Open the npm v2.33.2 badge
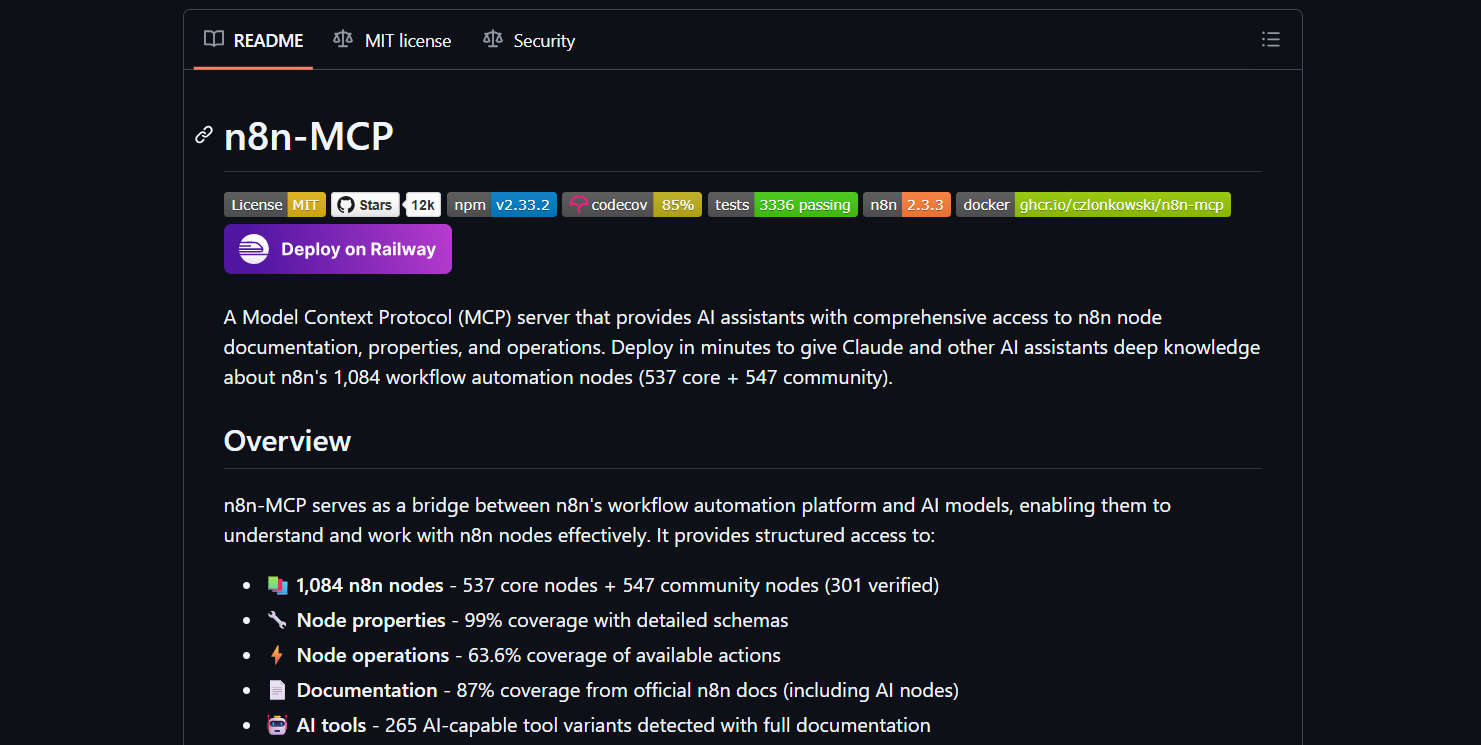The image size is (1481, 745). click(x=501, y=205)
